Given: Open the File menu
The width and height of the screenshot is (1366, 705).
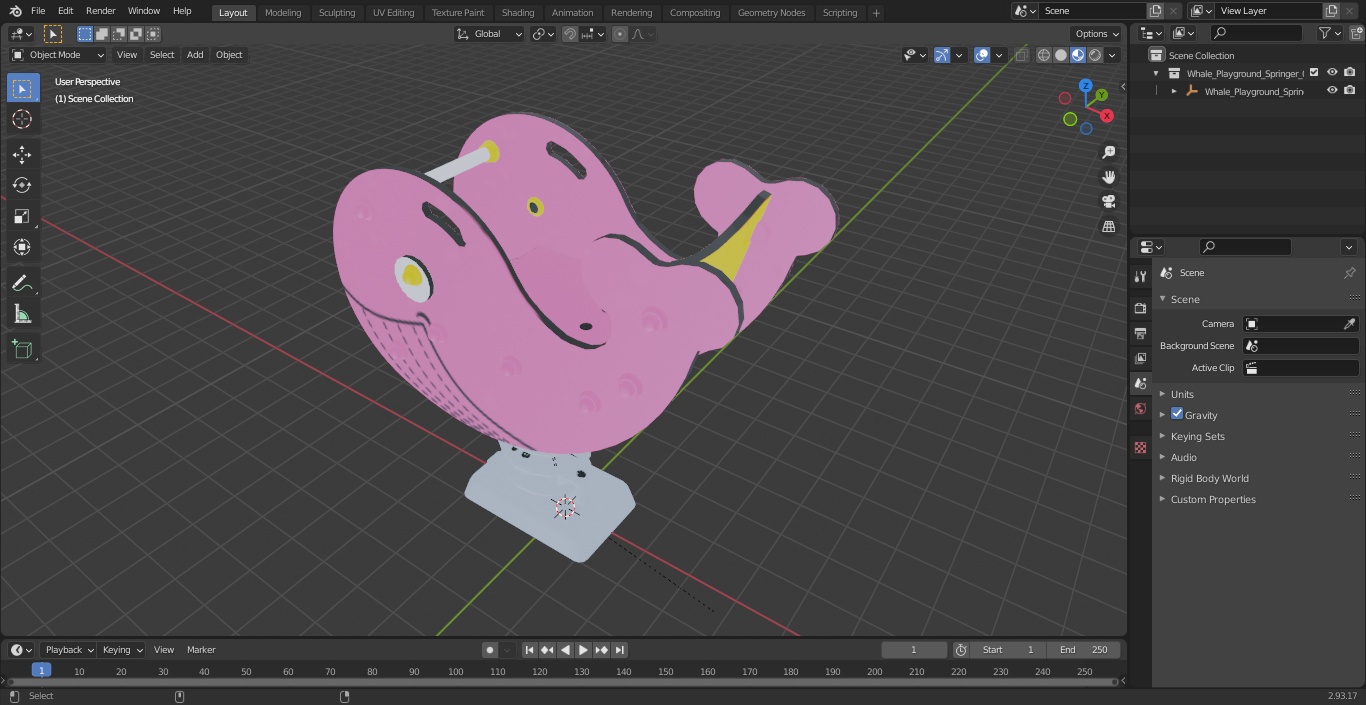Looking at the screenshot, I should click(38, 11).
